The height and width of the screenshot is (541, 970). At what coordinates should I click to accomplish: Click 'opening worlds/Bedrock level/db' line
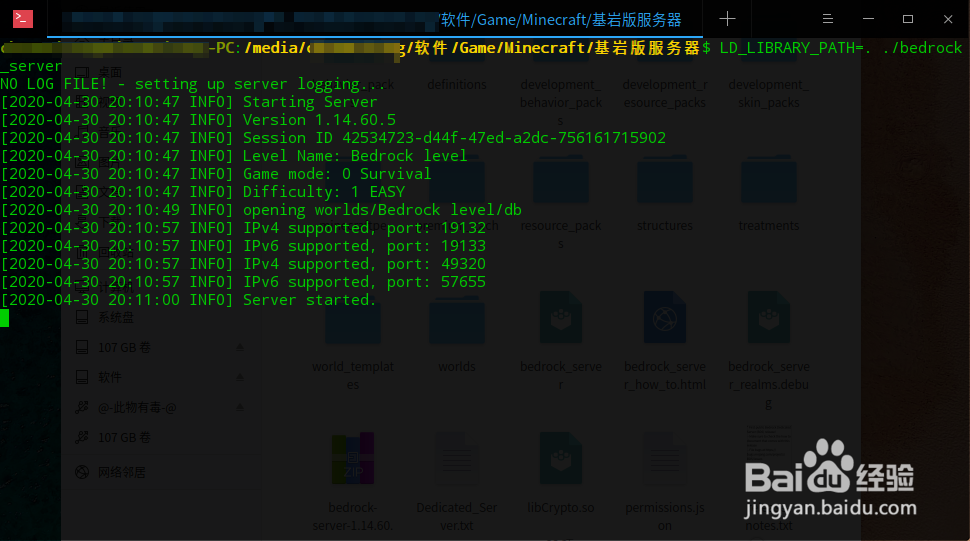tap(261, 210)
